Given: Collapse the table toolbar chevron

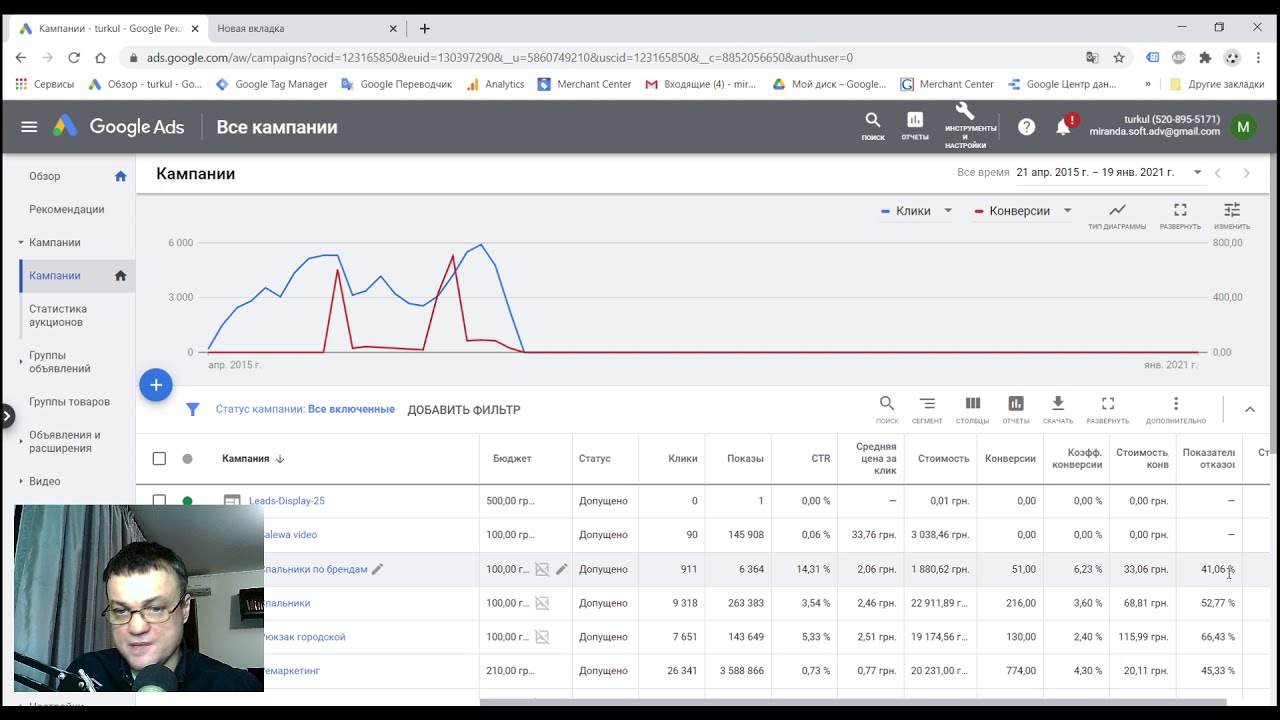Looking at the screenshot, I should pyautogui.click(x=1250, y=409).
